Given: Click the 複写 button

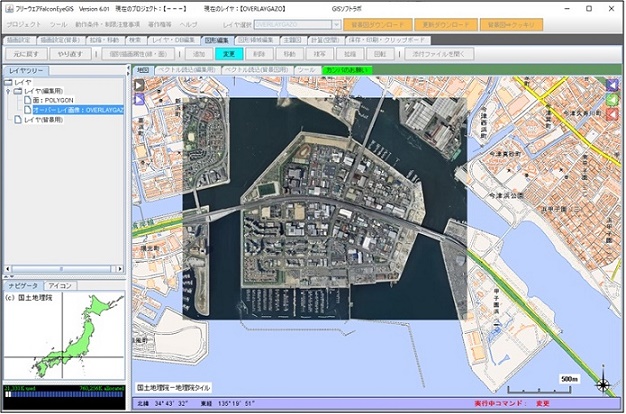Looking at the screenshot, I should 319,54.
